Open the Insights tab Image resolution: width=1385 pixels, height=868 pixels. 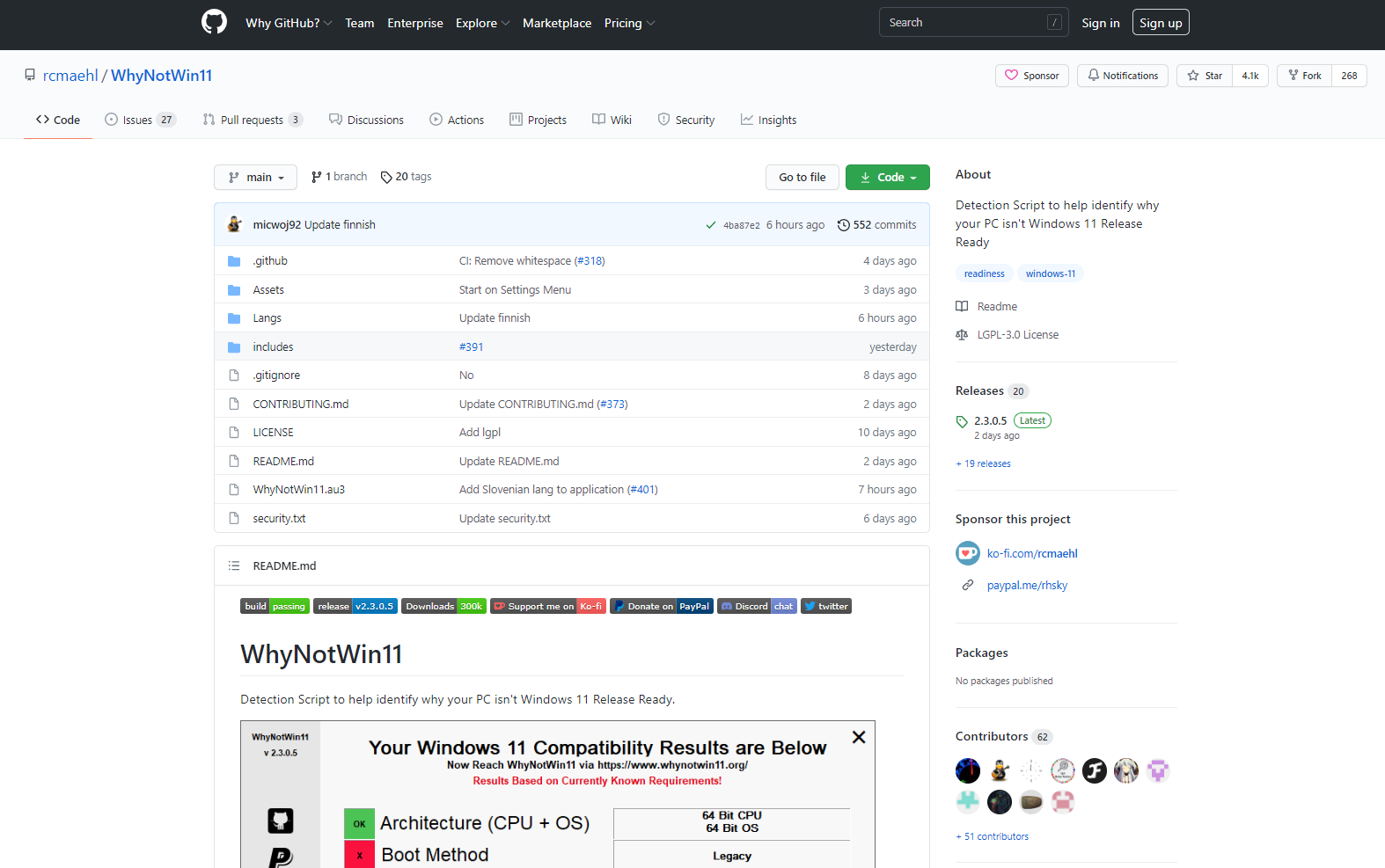(x=768, y=120)
